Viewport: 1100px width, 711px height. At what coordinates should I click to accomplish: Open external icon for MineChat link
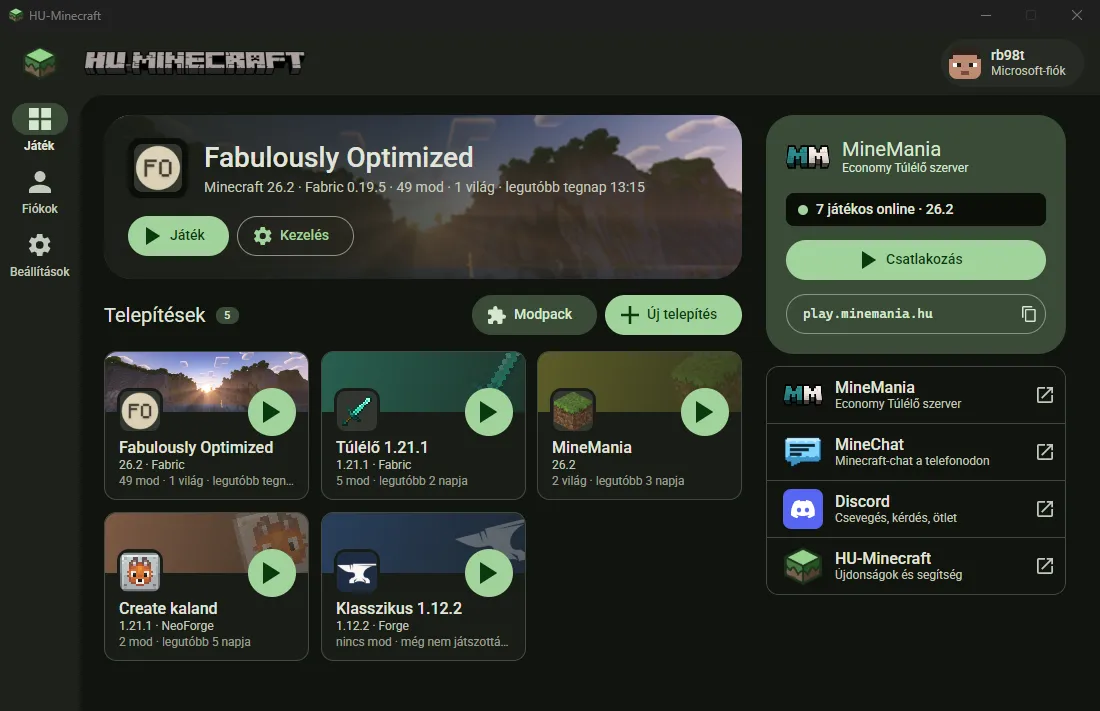pyautogui.click(x=1045, y=452)
